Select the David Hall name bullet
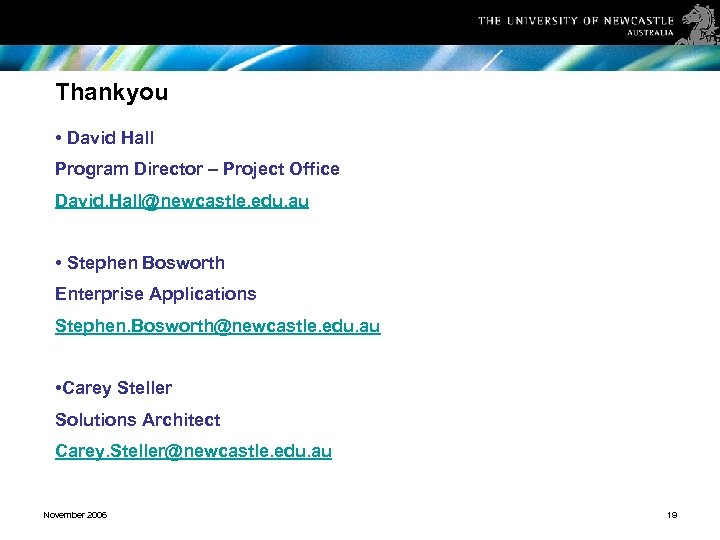The image size is (720, 540). (x=105, y=138)
